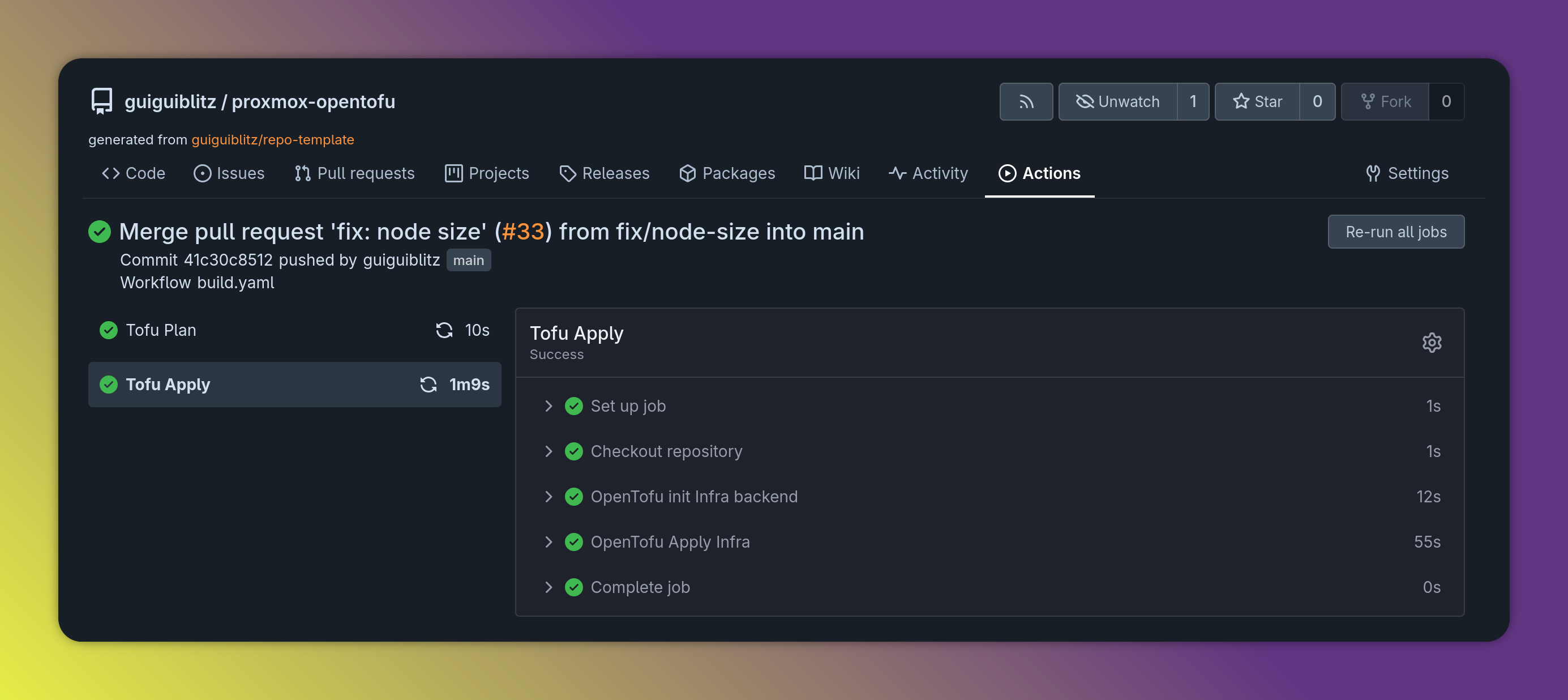Follow the guiguiblitz/repo-template link
The width and height of the screenshot is (1568, 700).
click(273, 139)
